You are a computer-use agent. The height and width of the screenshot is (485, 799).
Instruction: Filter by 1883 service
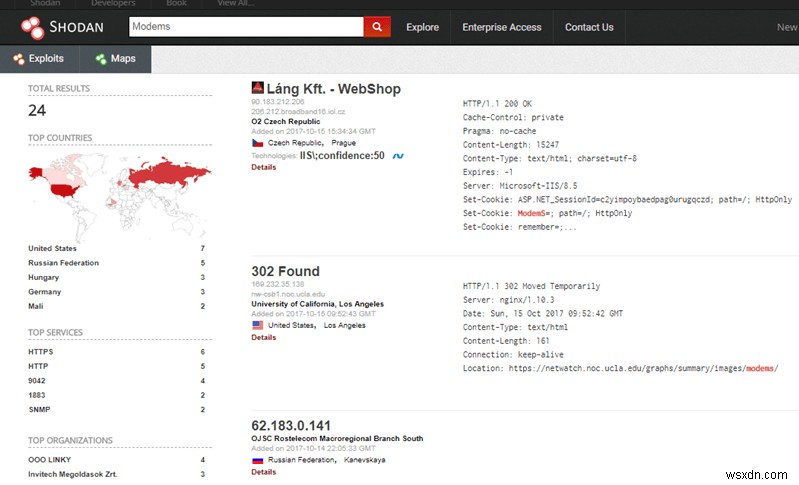[x=37, y=395]
